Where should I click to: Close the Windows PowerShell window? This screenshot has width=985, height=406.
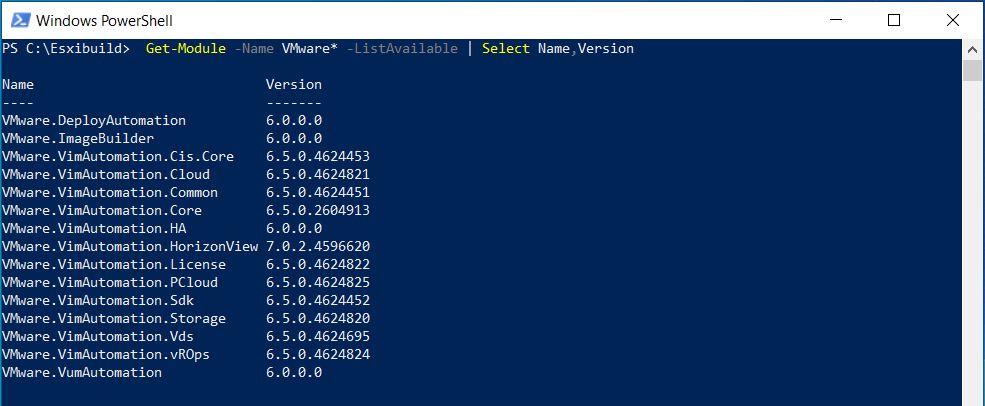tap(952, 21)
